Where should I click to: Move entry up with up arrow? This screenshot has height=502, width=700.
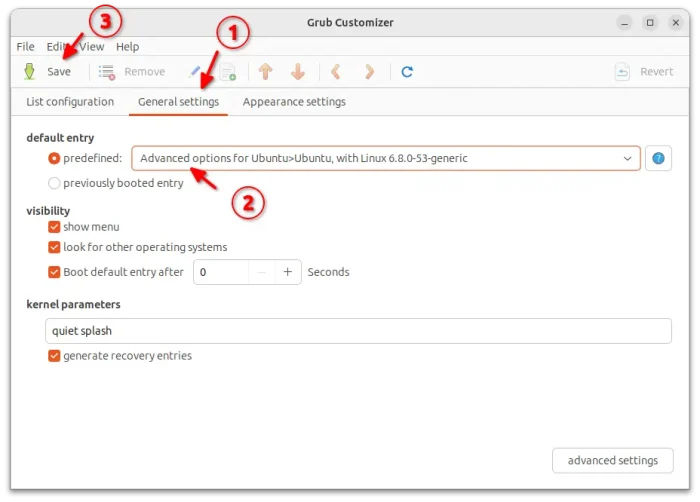pos(266,71)
